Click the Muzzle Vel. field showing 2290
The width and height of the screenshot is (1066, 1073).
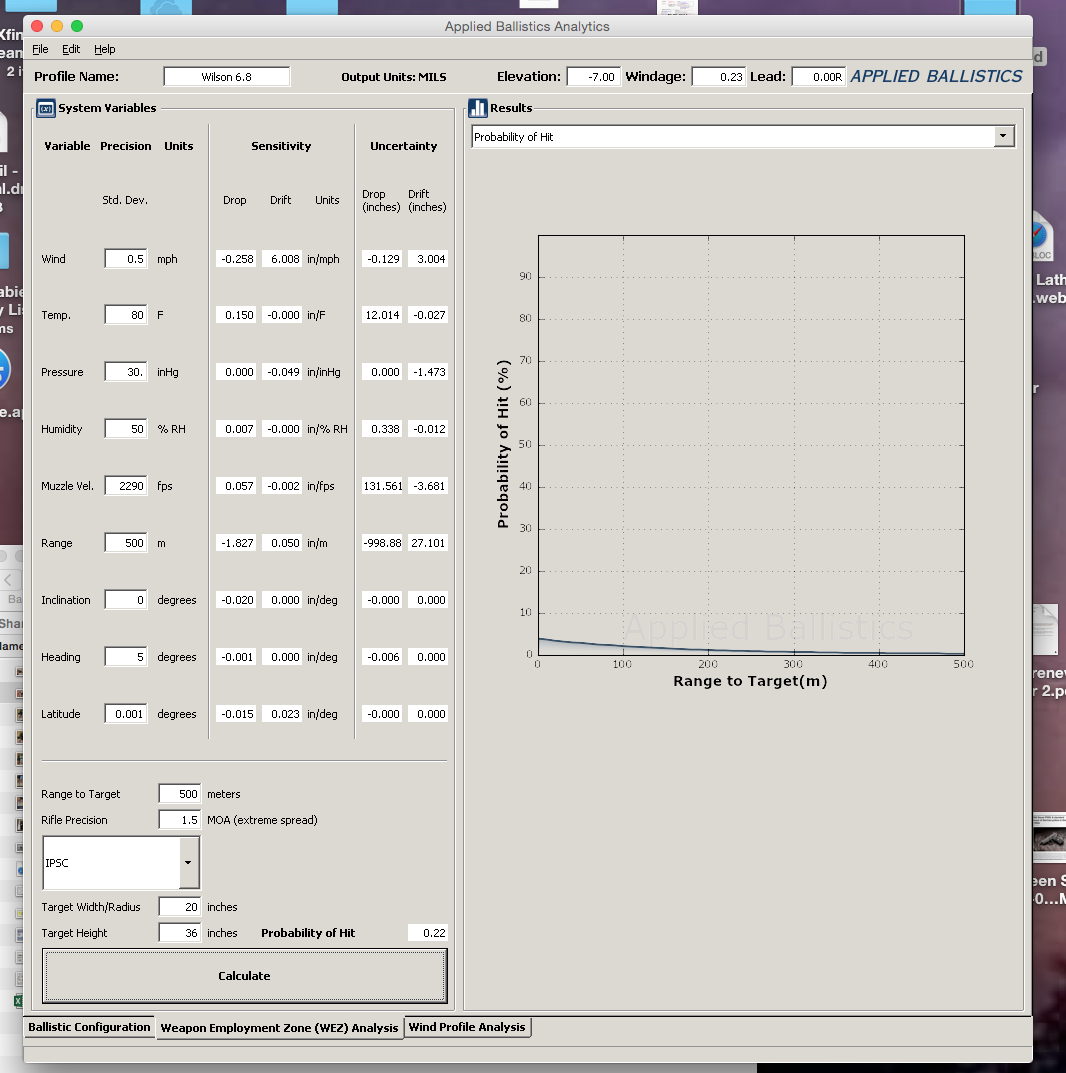point(126,486)
